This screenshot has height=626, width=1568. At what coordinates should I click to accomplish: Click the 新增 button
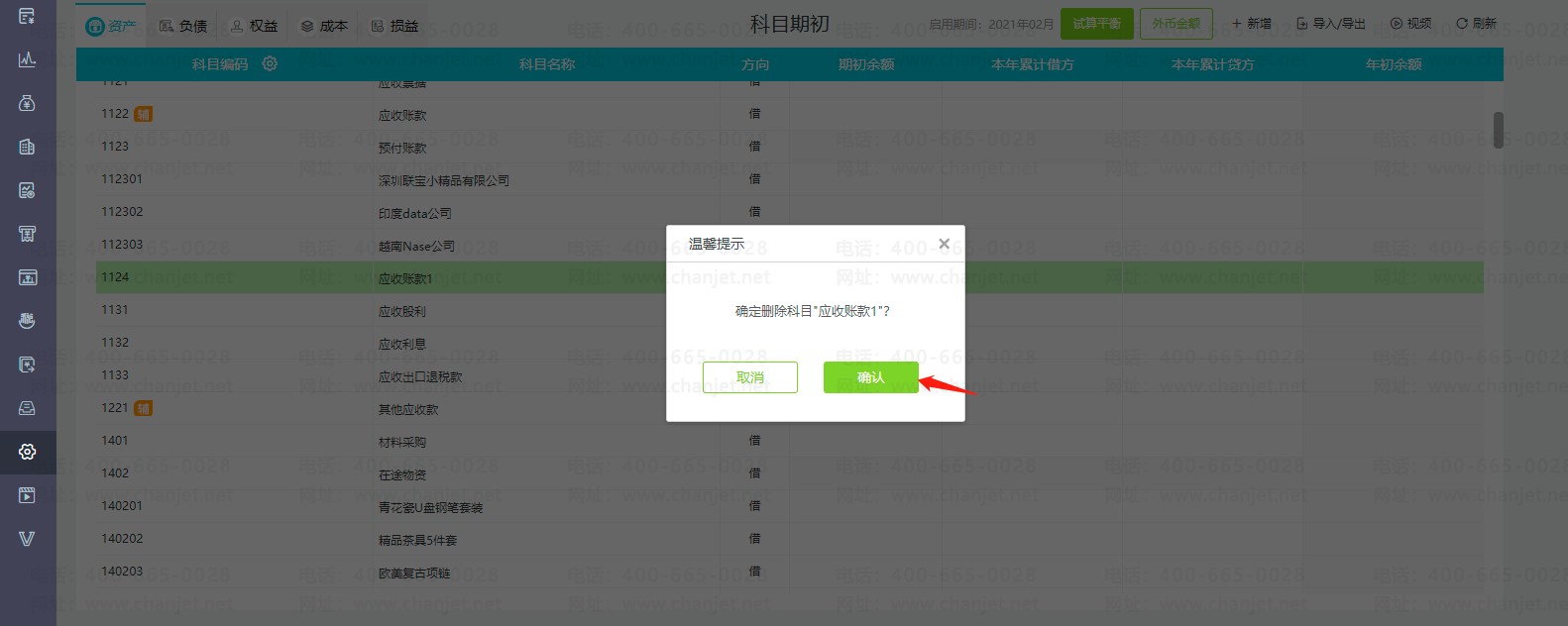1252,23
